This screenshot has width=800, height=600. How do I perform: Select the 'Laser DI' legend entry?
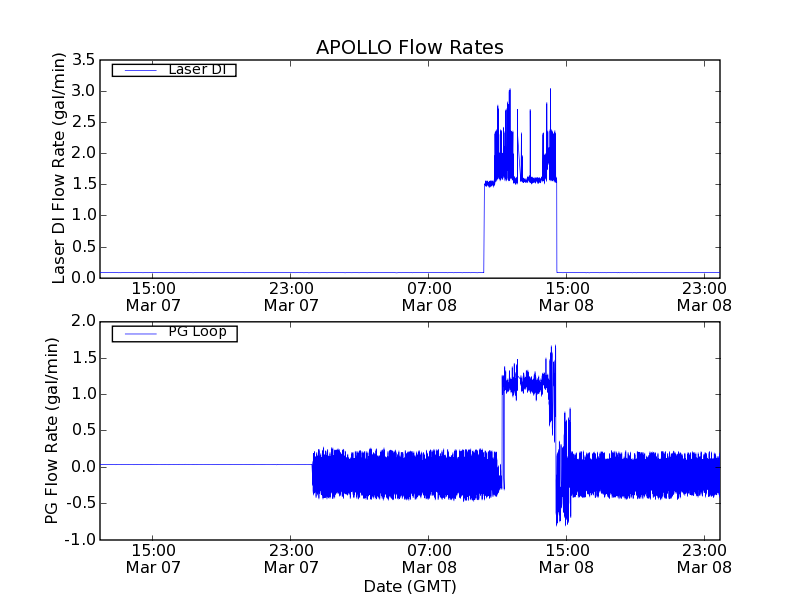tap(174, 69)
